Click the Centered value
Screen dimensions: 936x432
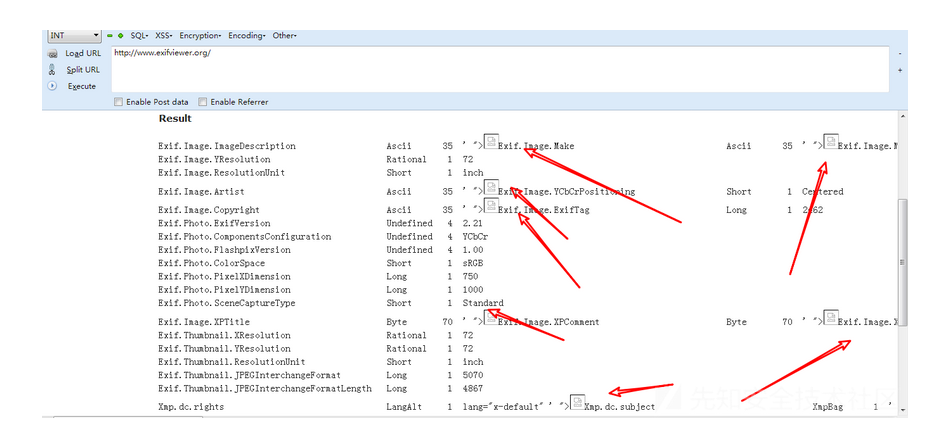(x=823, y=192)
